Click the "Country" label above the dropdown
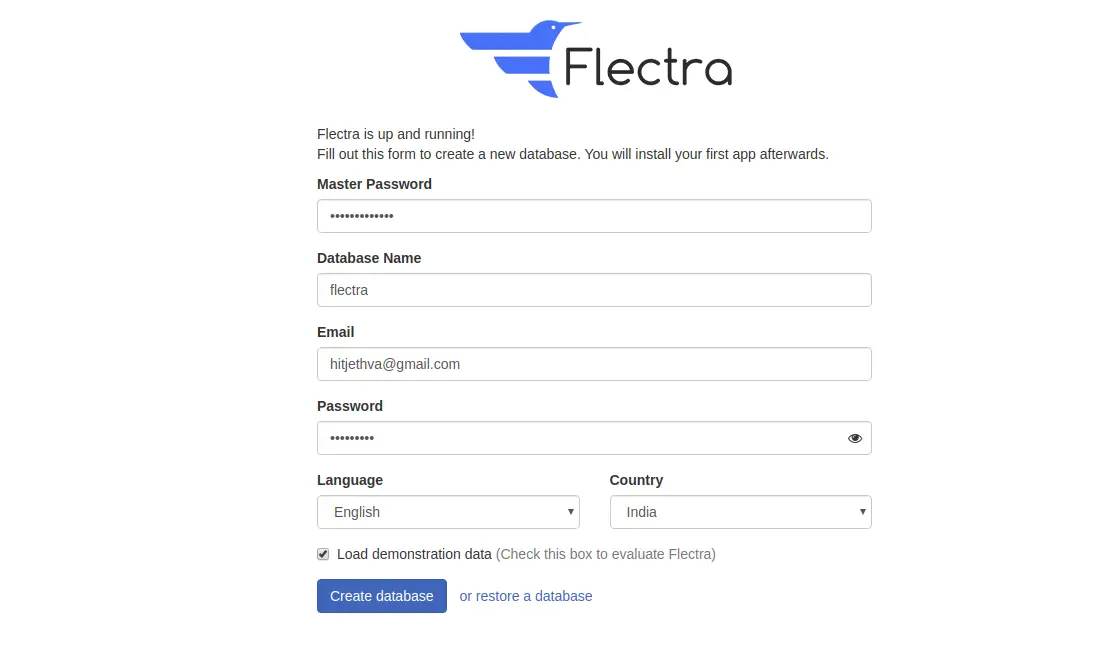The image size is (1119, 656). [x=636, y=480]
